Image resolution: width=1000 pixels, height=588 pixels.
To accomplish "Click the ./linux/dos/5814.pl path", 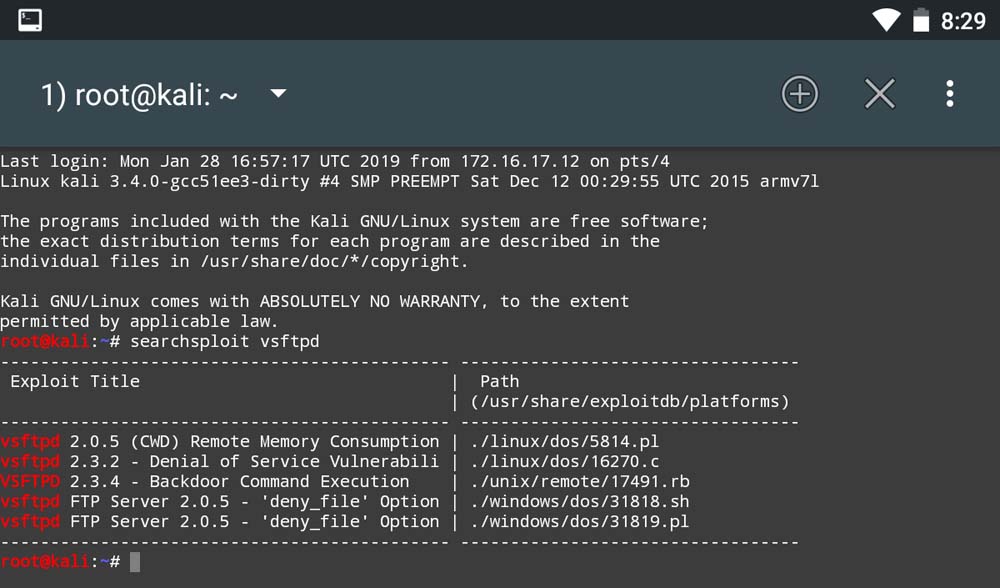I will point(564,441).
